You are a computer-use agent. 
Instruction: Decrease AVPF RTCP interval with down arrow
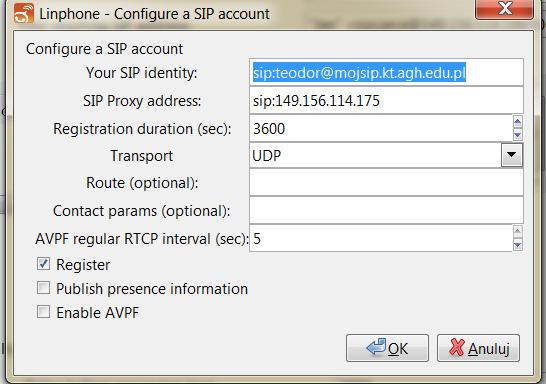pyautogui.click(x=517, y=245)
